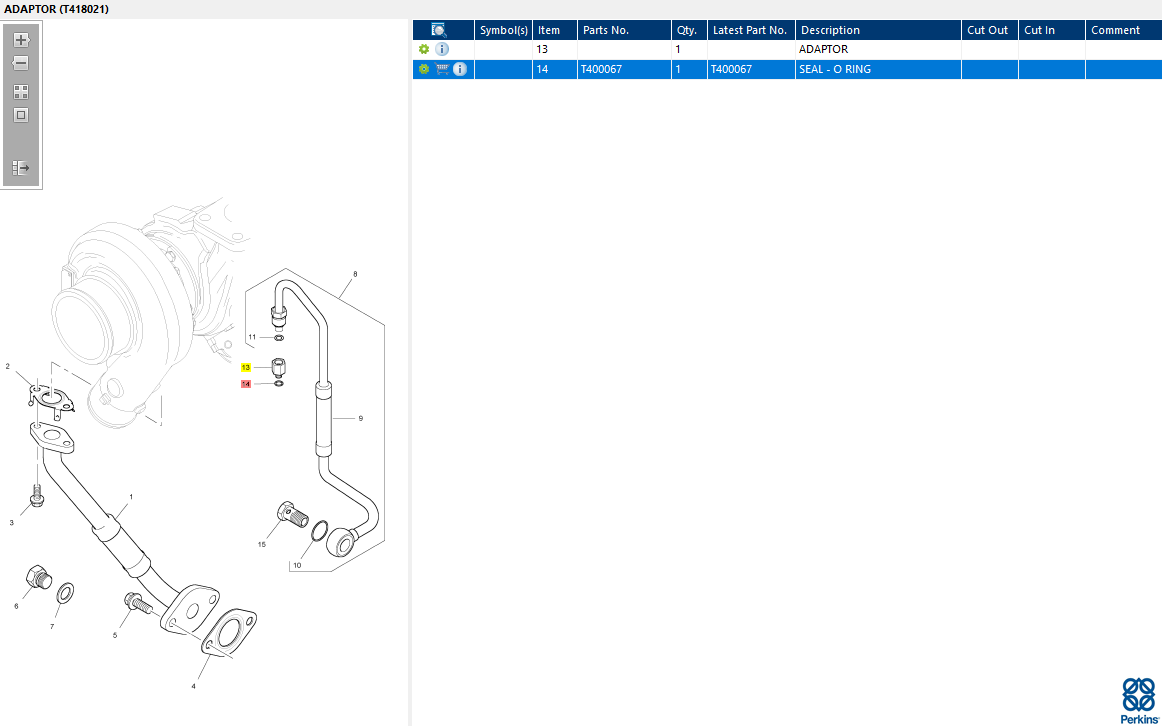Viewport: 1162px width, 726px height.
Task: Click the Comment column header
Action: 1123,30
